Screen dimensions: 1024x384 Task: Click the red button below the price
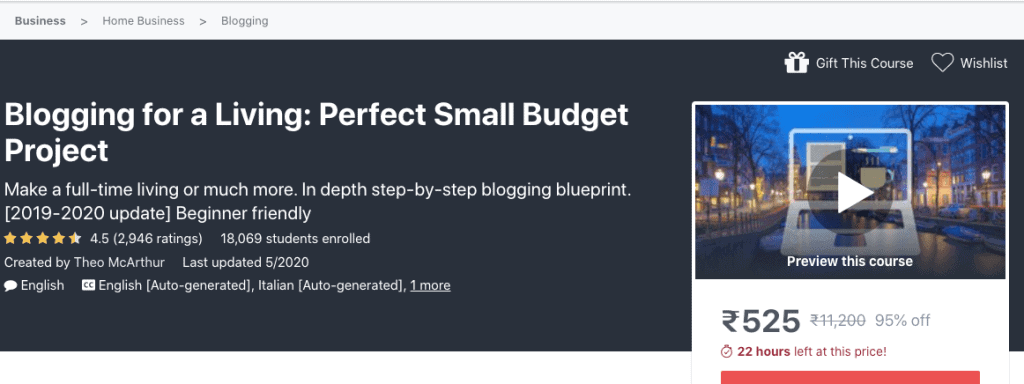[x=850, y=377]
